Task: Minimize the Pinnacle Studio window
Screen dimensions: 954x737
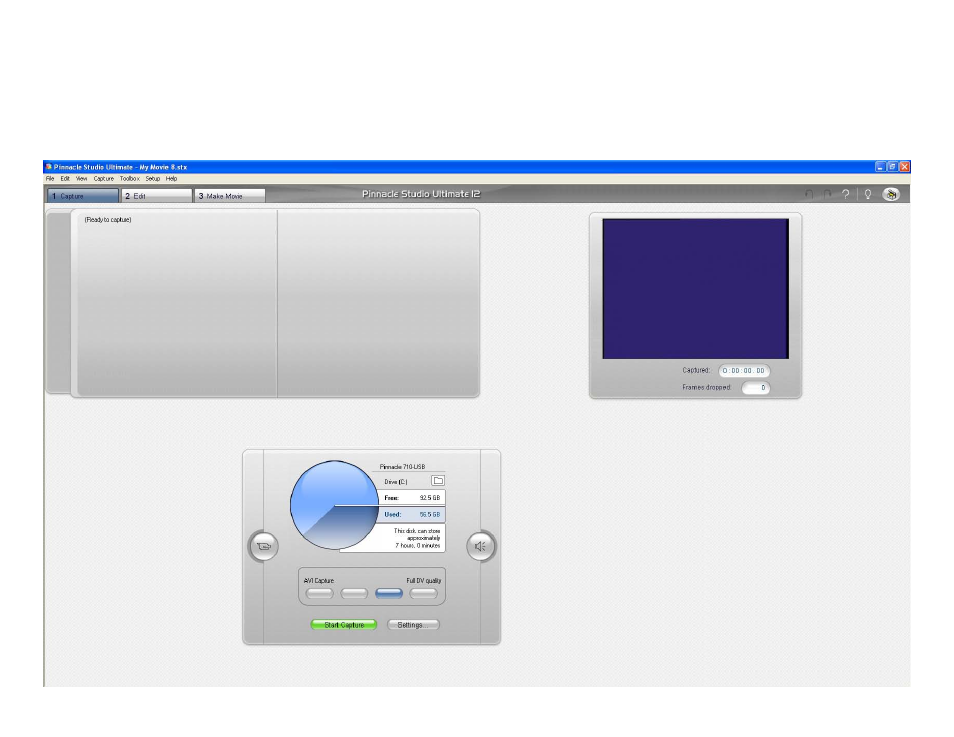Action: tap(880, 167)
